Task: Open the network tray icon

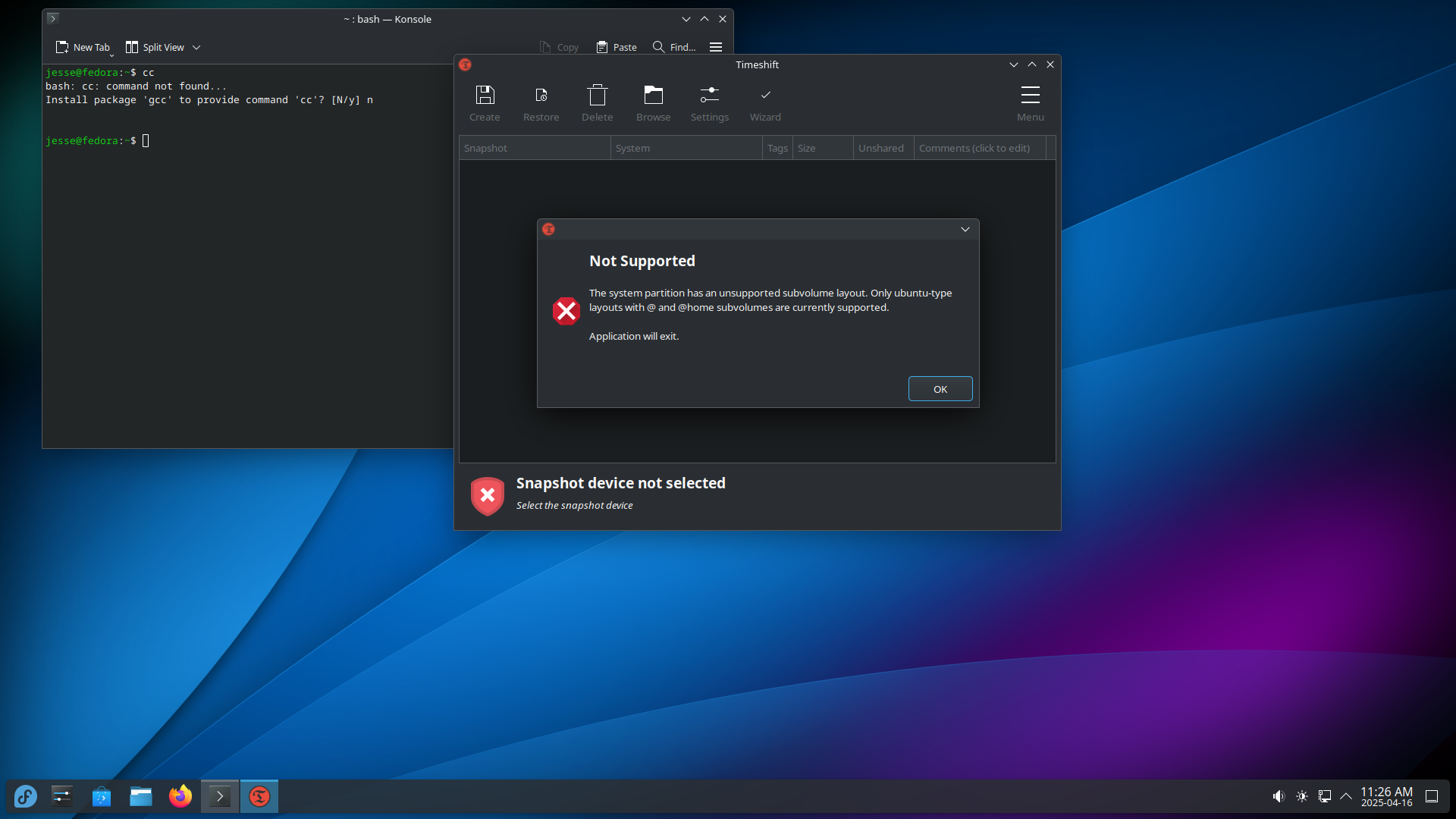Action: coord(1324,796)
